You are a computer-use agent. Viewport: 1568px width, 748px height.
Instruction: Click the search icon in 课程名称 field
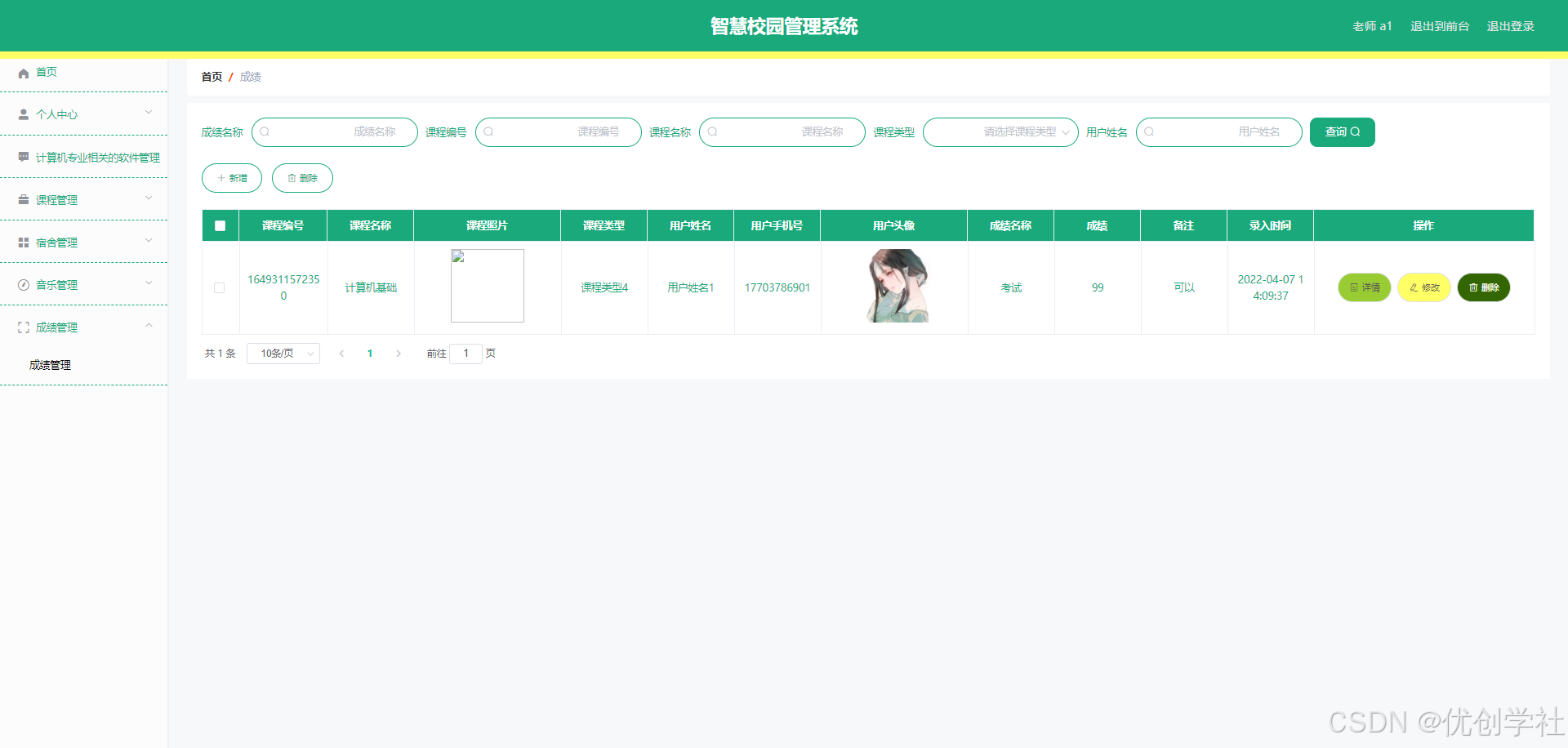(x=712, y=131)
